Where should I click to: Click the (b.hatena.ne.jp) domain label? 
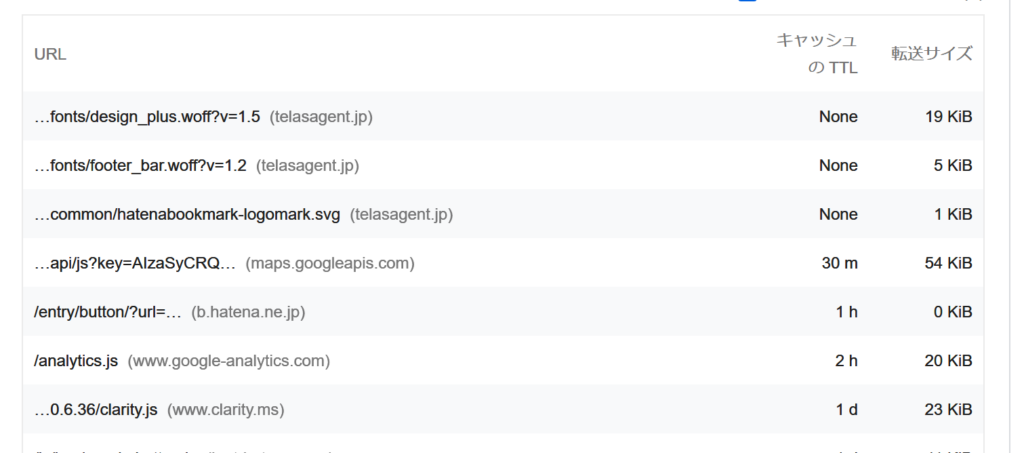[x=248, y=312]
